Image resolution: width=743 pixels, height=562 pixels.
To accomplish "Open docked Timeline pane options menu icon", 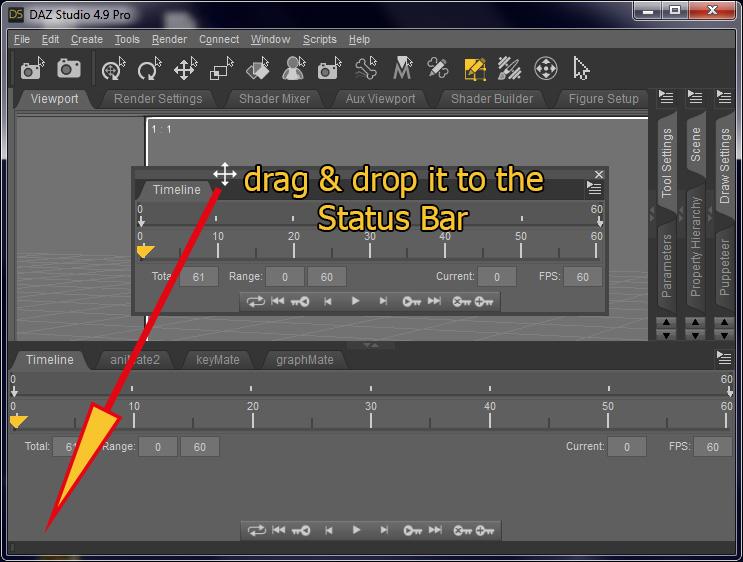I will [x=724, y=358].
